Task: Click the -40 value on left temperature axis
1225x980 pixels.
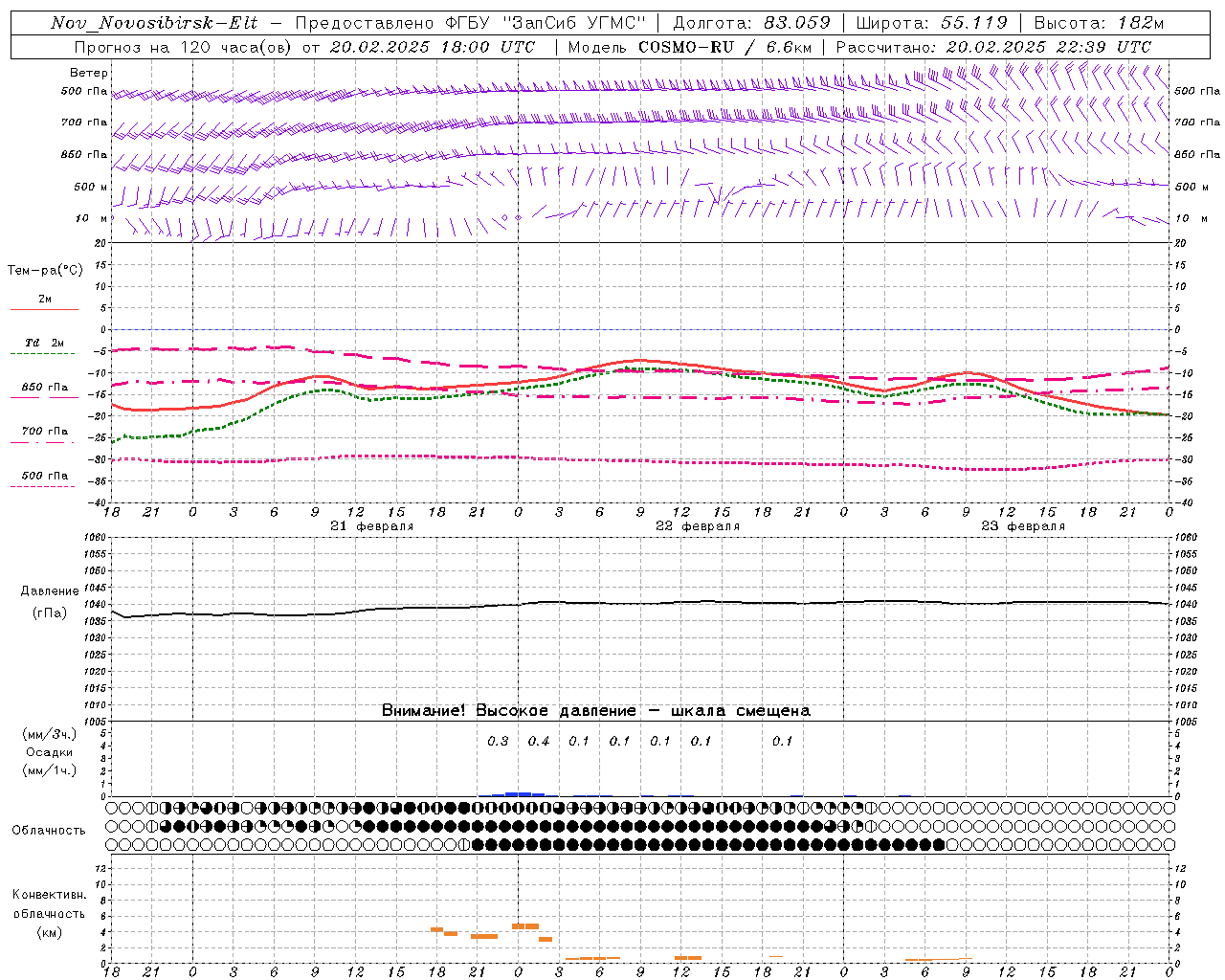Action: point(99,502)
